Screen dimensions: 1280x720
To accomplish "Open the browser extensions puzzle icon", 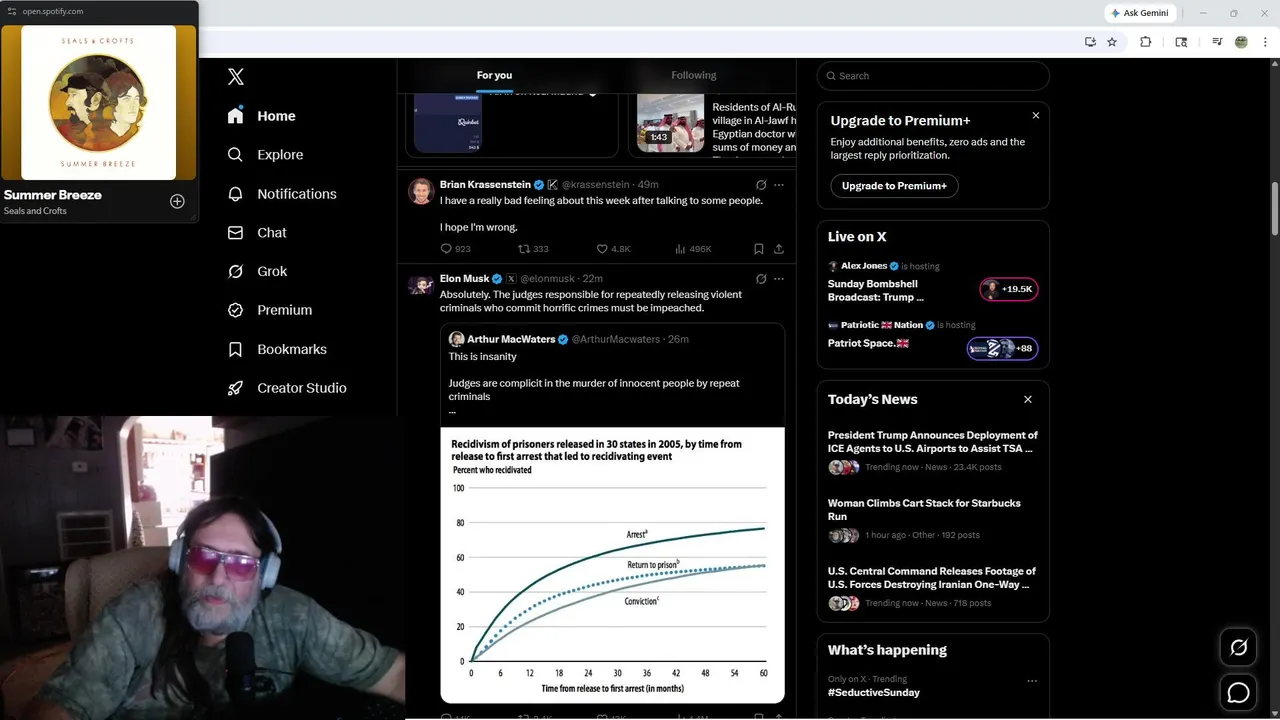I will pyautogui.click(x=1145, y=42).
